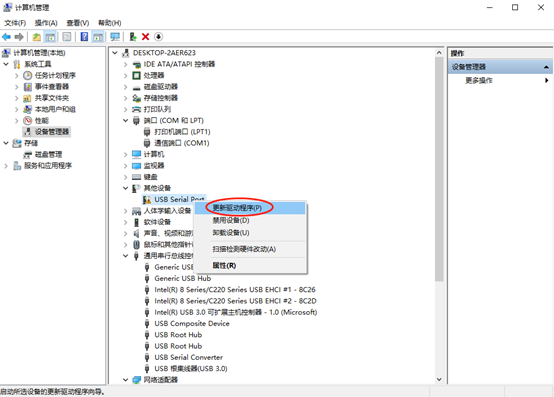Select 设备管理器 in the left tree
The height and width of the screenshot is (397, 554).
tap(52, 132)
